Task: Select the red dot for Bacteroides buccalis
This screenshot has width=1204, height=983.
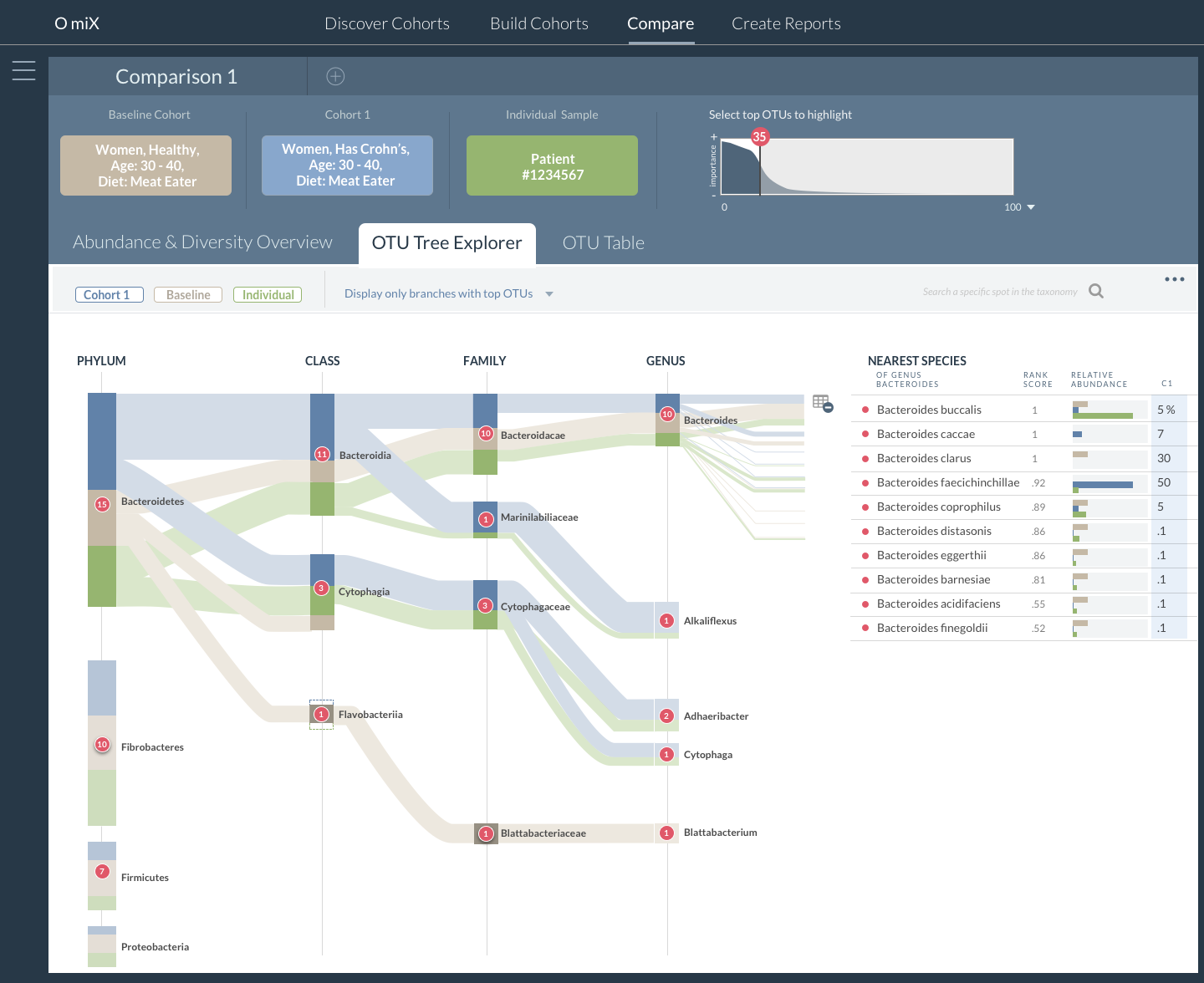Action: 865,410
